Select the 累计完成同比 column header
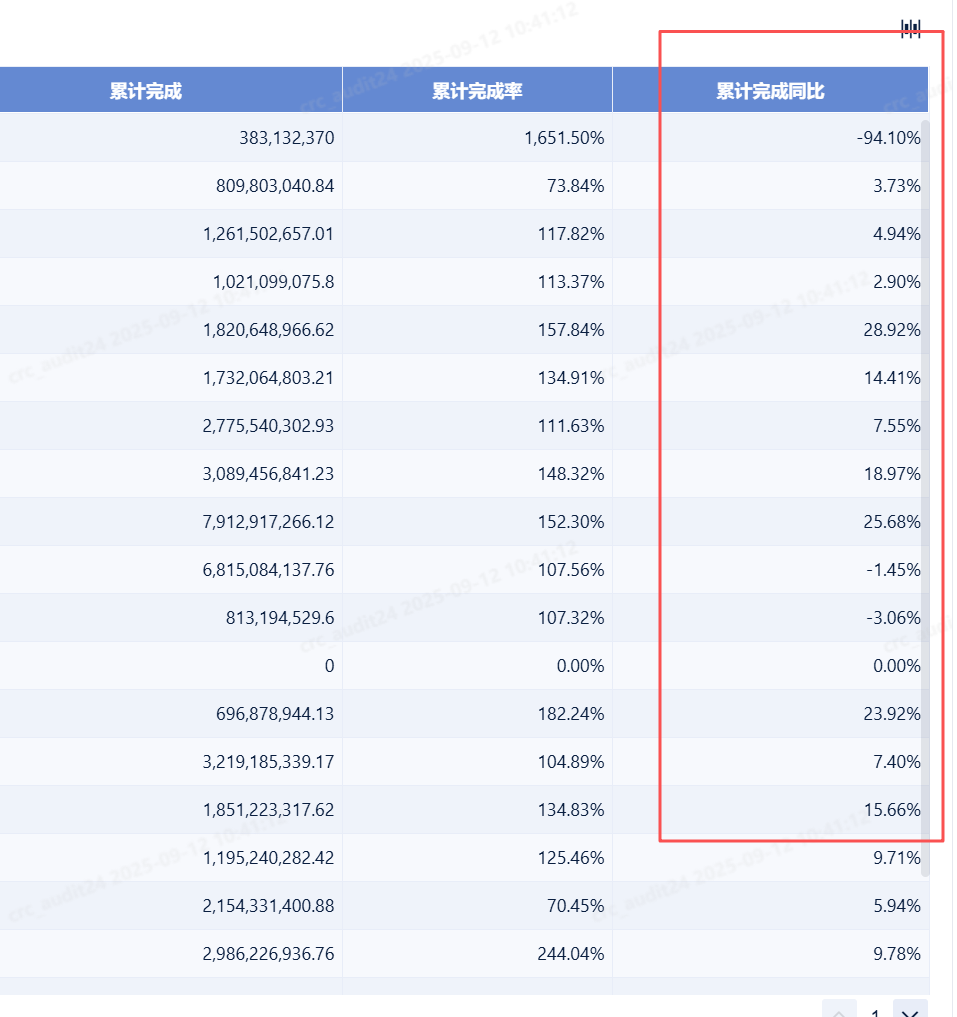 (770, 91)
